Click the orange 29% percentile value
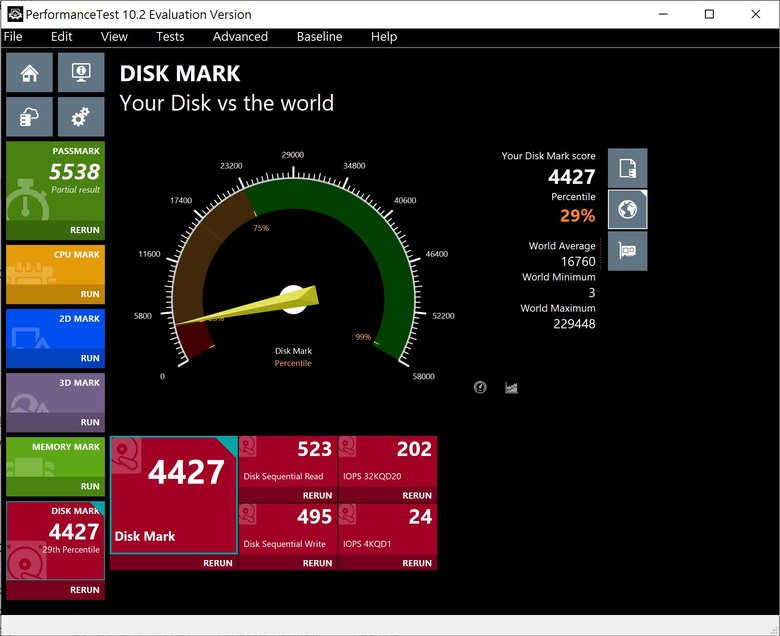The width and height of the screenshot is (780, 636). coord(578,216)
